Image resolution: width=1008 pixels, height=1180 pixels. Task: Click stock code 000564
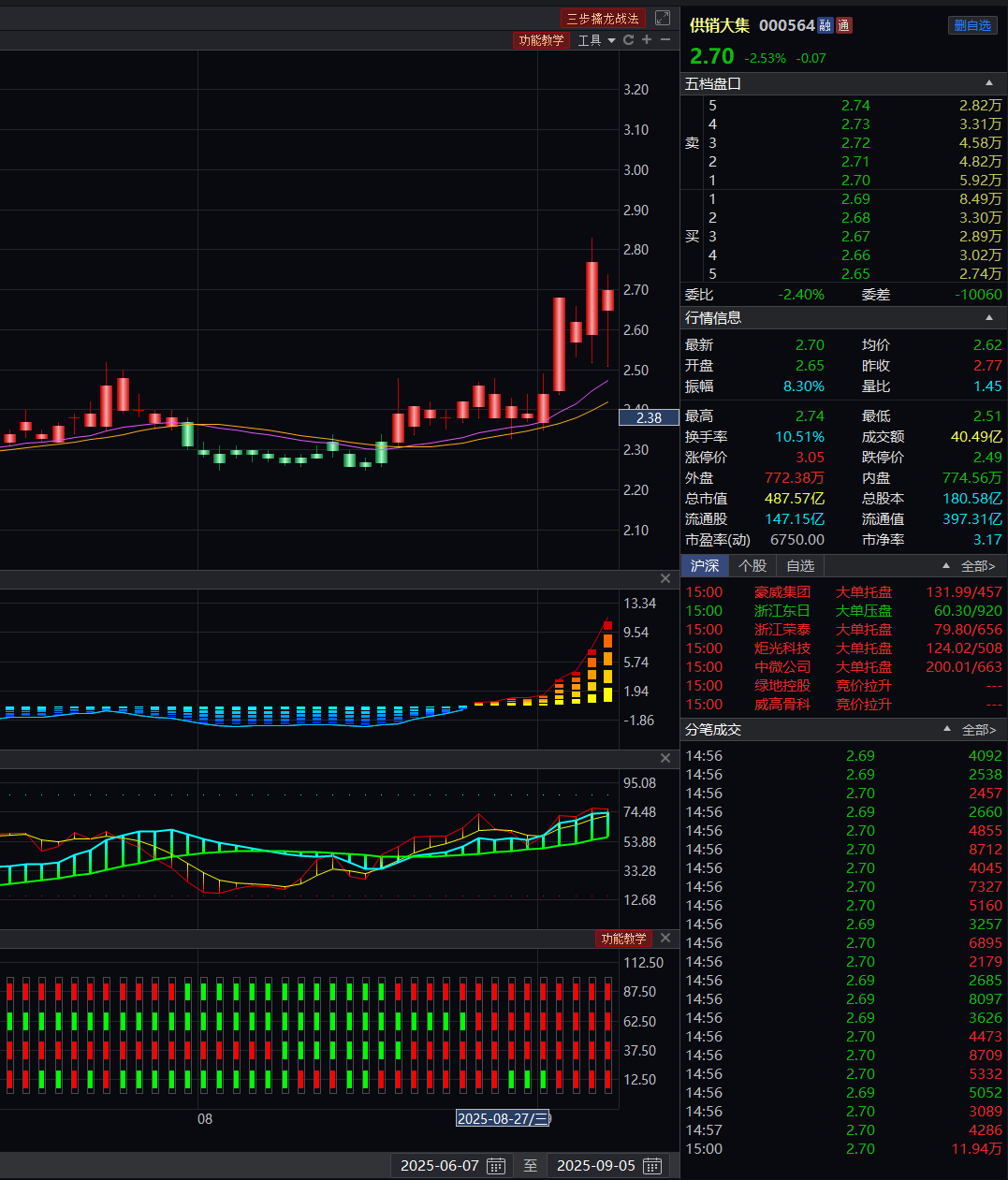[x=786, y=25]
